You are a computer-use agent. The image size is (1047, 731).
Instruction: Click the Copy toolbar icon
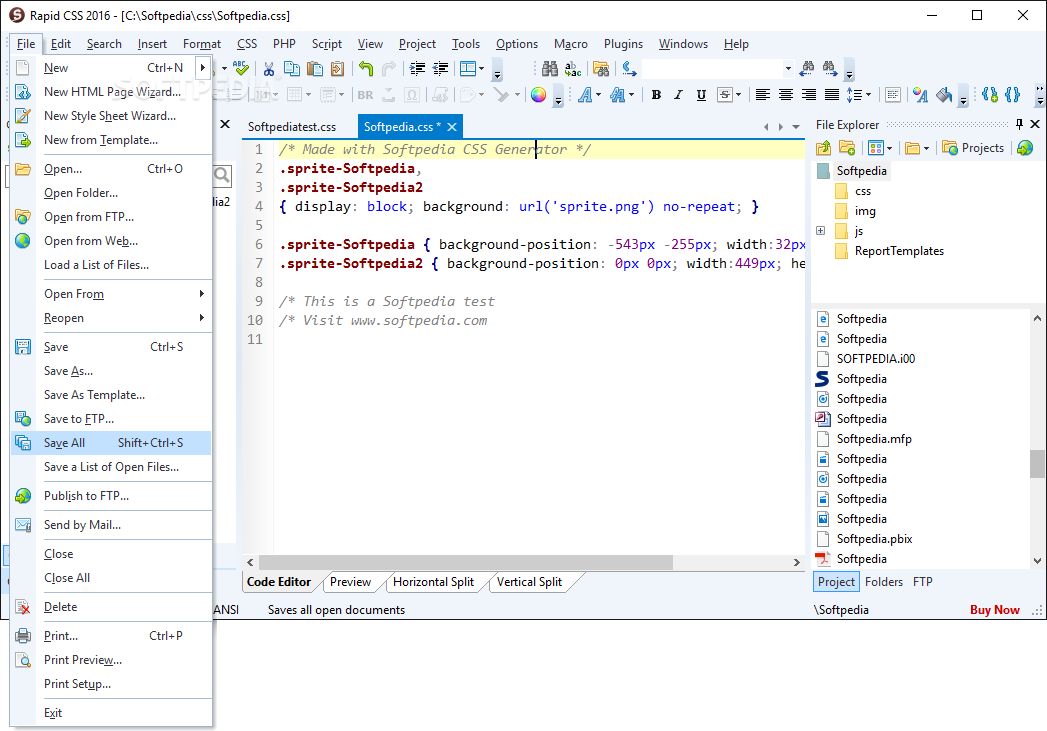pos(292,68)
